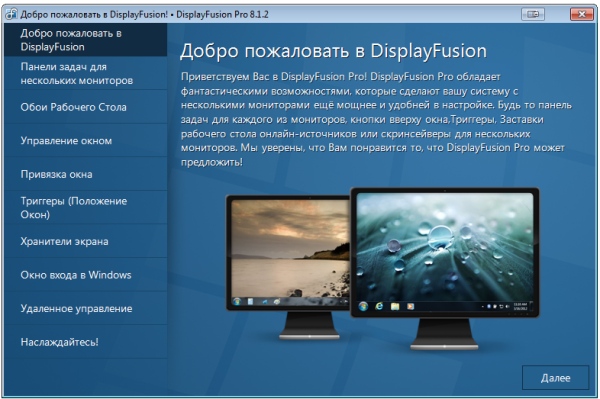Viewport: 600px width, 399px height.
Task: Go to the 'Наслаждайтесь!' section
Action: 86,342
